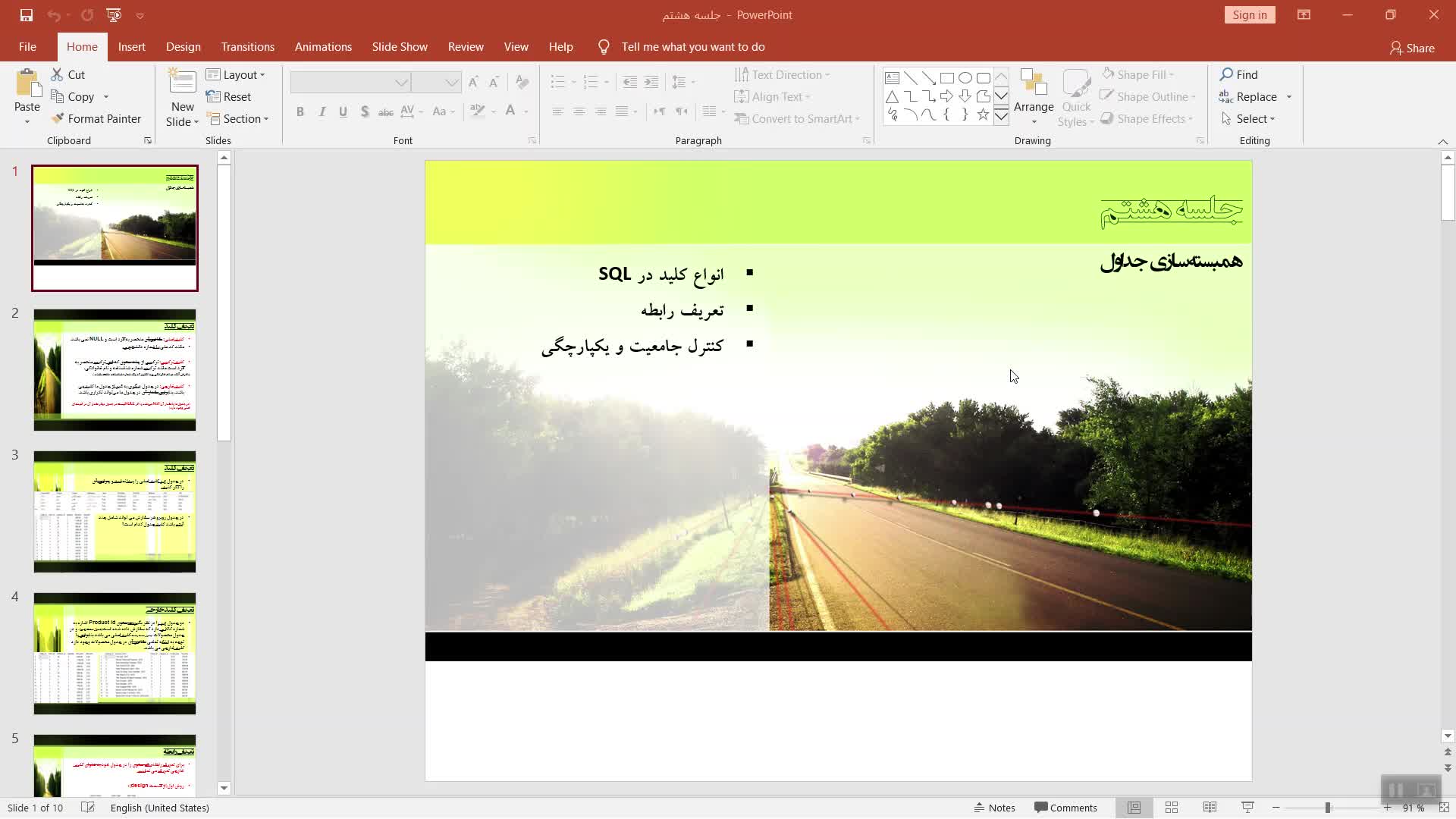Toggle the Notes pane
1456x819 pixels.
point(994,808)
